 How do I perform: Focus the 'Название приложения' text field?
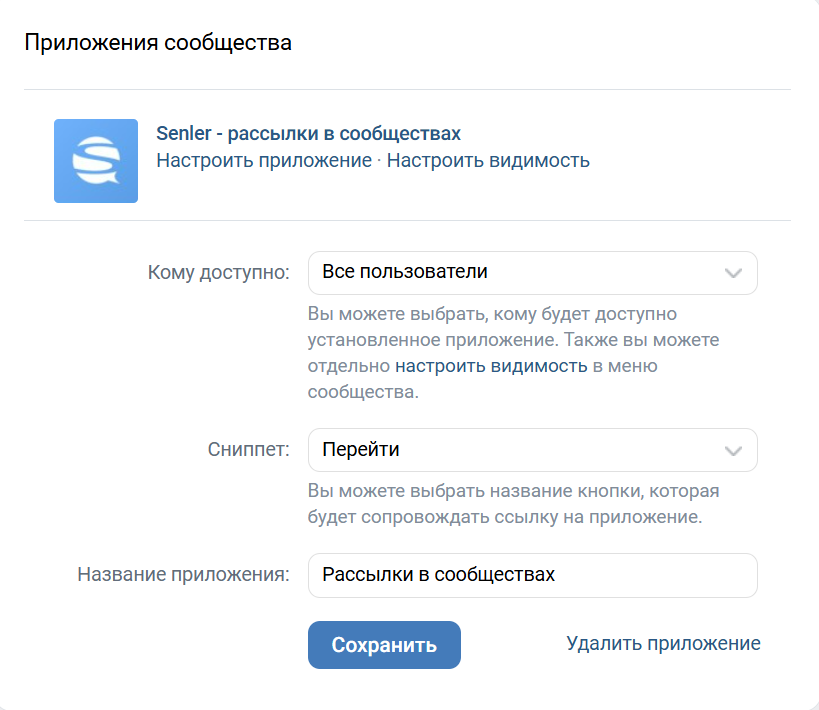(x=532, y=575)
